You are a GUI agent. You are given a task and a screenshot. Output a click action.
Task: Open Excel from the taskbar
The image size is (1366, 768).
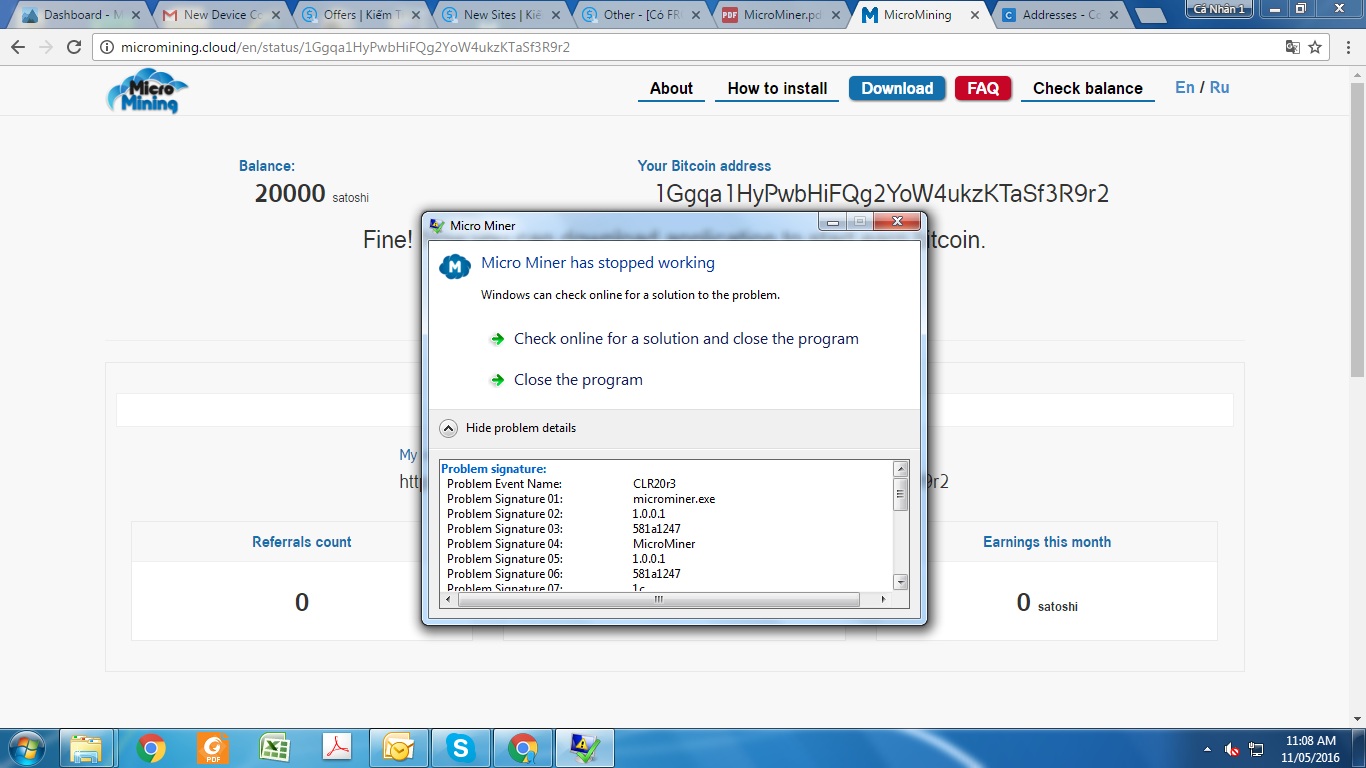pyautogui.click(x=275, y=748)
